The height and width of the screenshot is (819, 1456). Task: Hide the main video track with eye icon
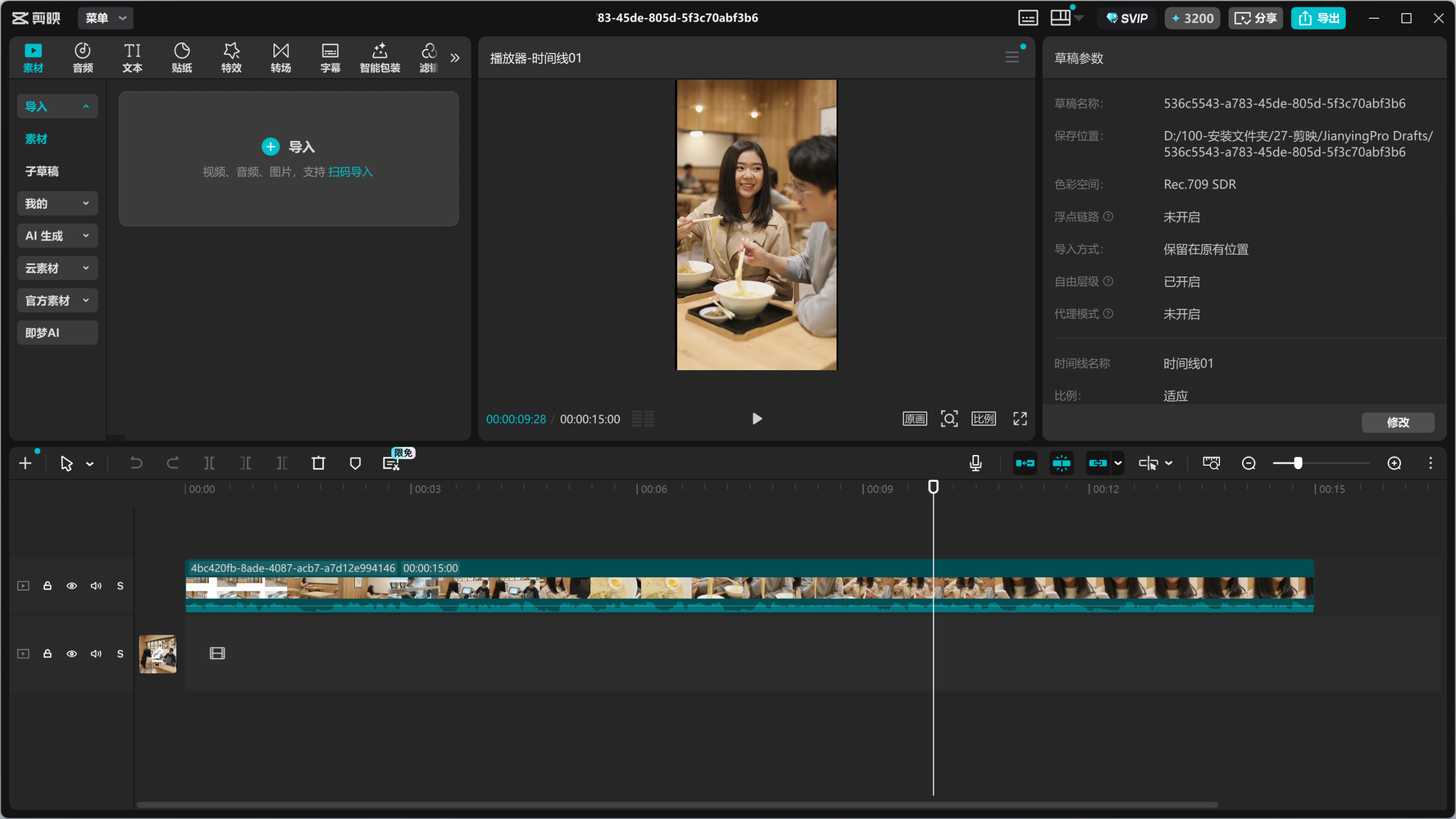pos(72,586)
